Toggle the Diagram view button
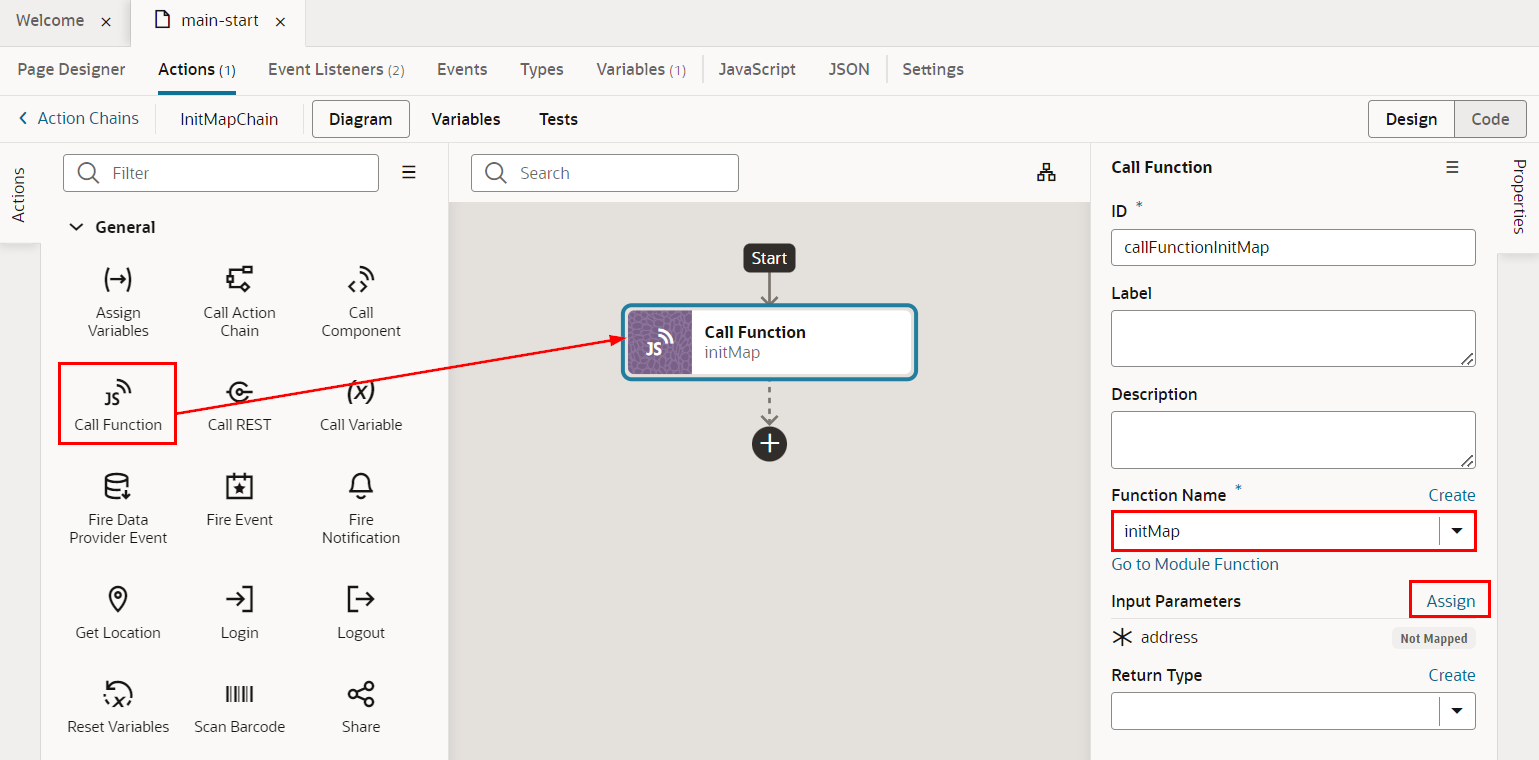Image resolution: width=1539 pixels, height=760 pixels. [x=360, y=119]
